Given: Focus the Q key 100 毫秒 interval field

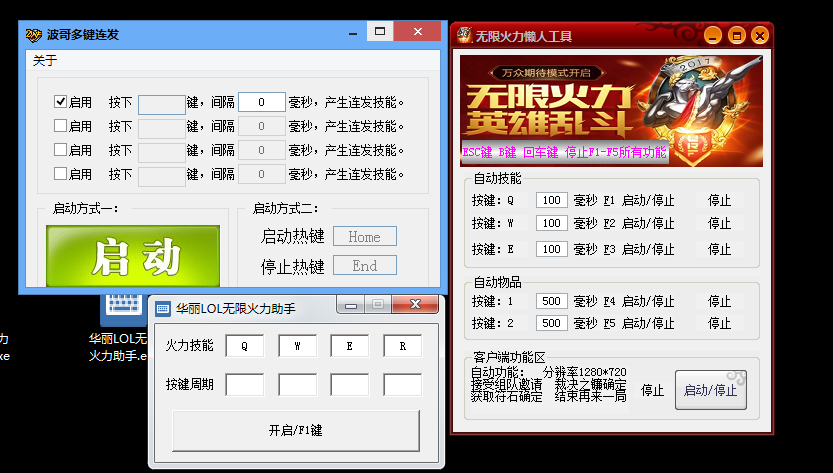Looking at the screenshot, I should 551,200.
